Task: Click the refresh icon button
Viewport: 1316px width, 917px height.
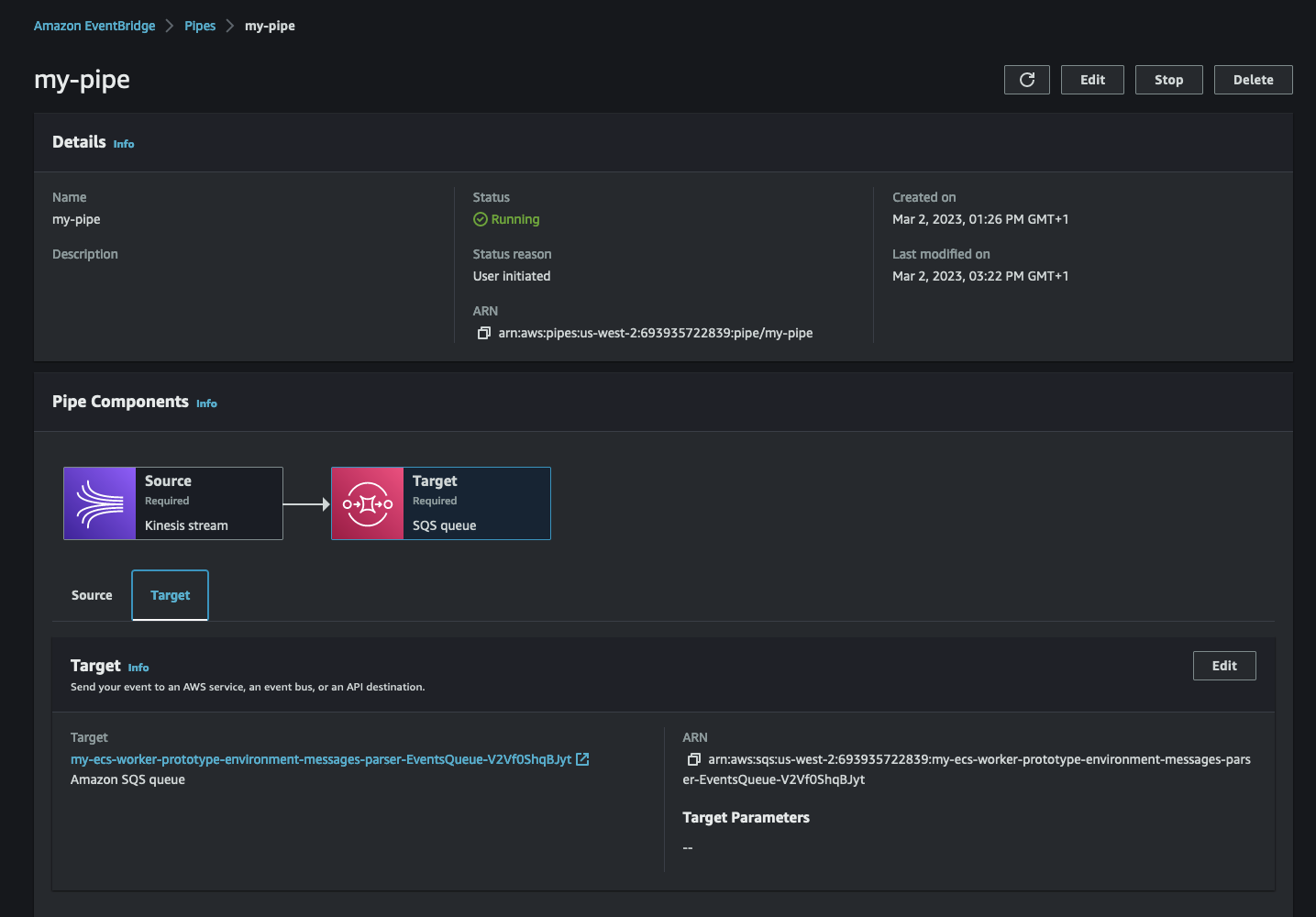Action: point(1027,80)
